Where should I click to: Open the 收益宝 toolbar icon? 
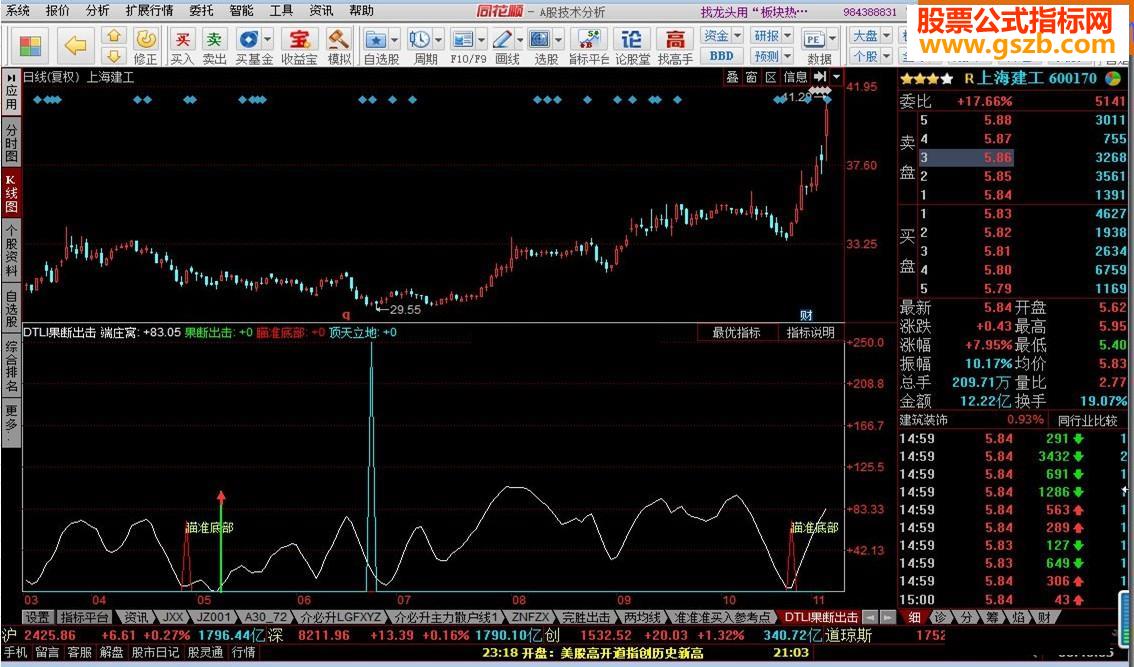[x=299, y=46]
